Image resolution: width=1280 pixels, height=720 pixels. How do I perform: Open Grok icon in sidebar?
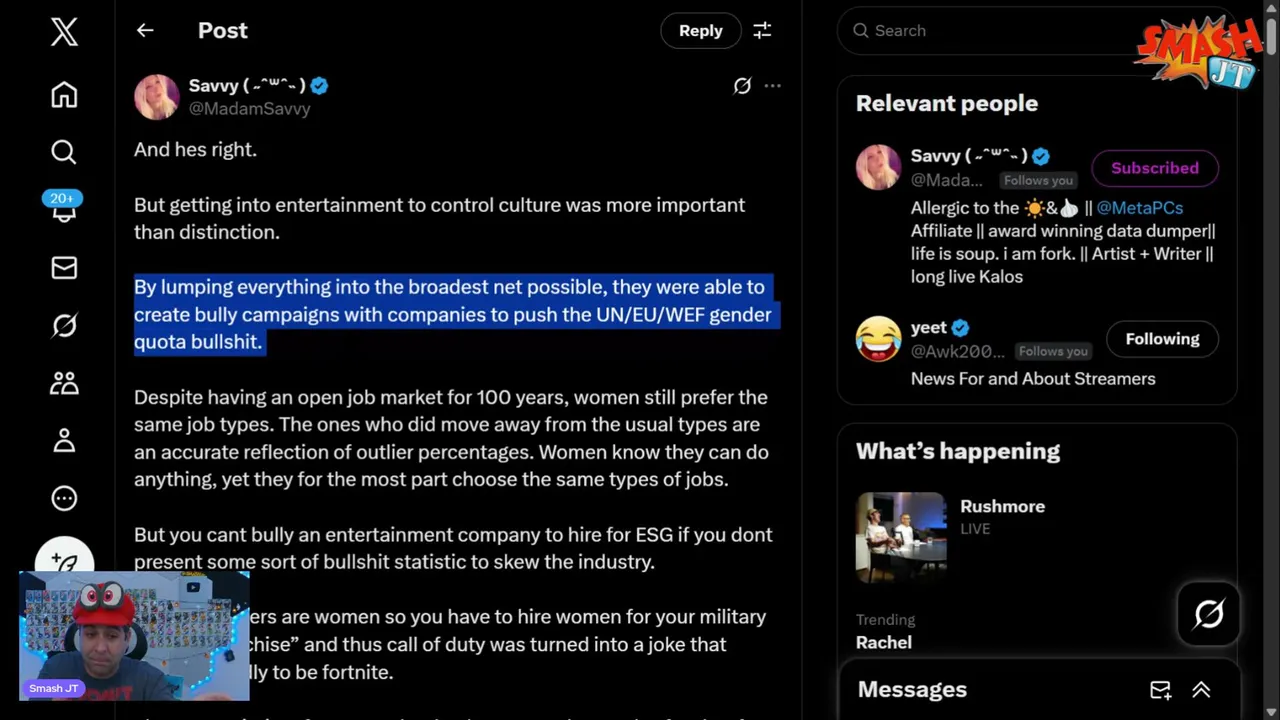[x=64, y=326]
